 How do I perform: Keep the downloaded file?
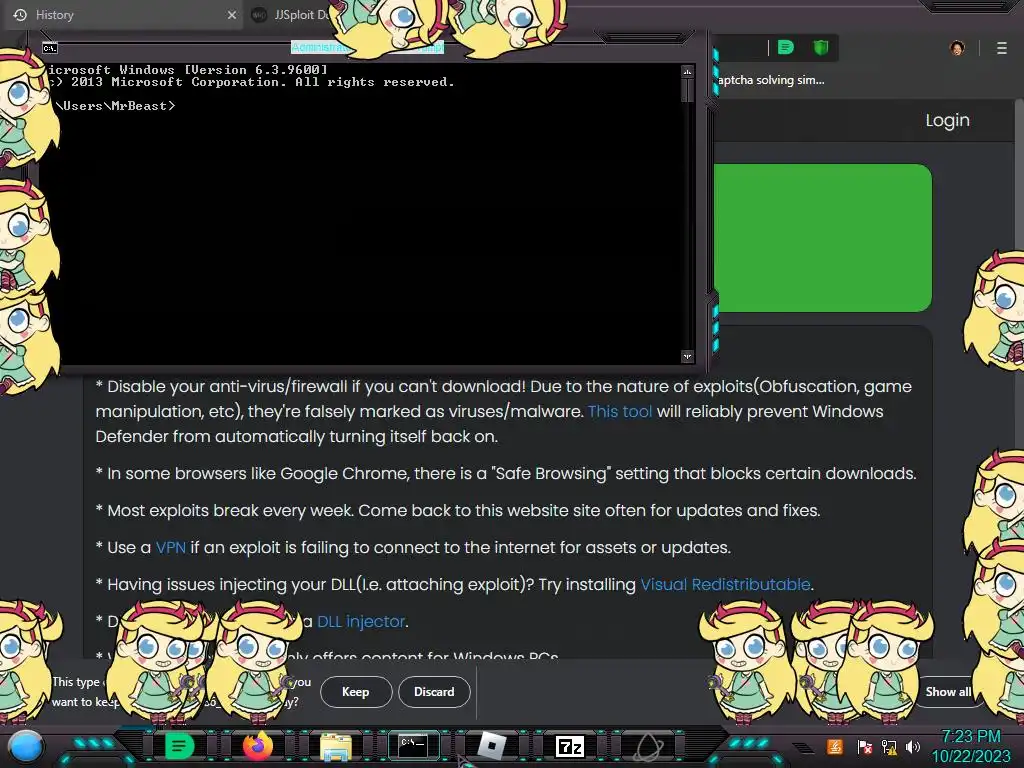[x=356, y=692]
